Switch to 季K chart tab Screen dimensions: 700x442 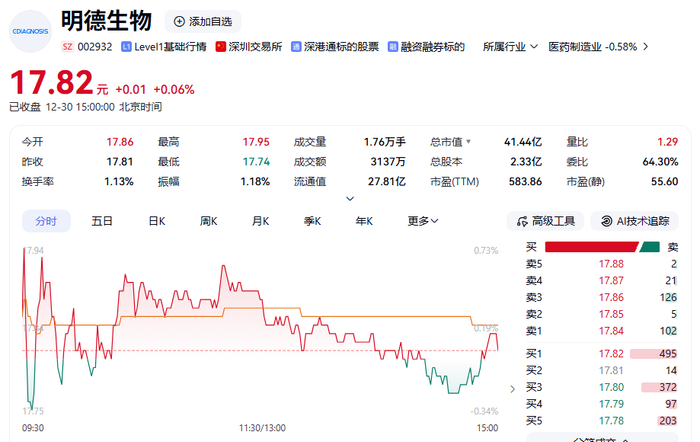coord(312,221)
